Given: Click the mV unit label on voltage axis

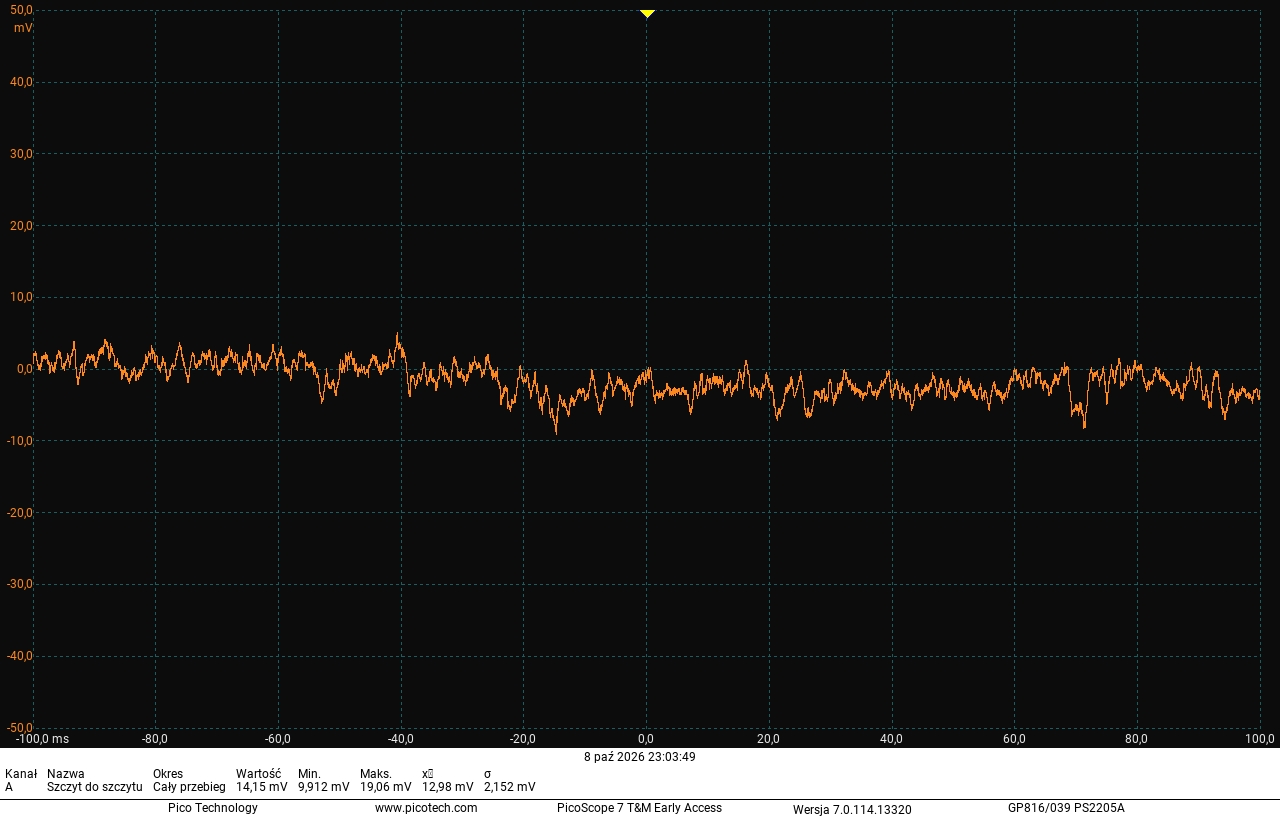Looking at the screenshot, I should coord(23,28).
